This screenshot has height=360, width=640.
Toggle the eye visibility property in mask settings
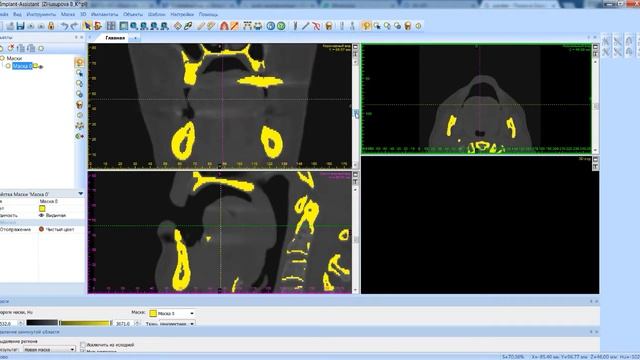coord(41,215)
